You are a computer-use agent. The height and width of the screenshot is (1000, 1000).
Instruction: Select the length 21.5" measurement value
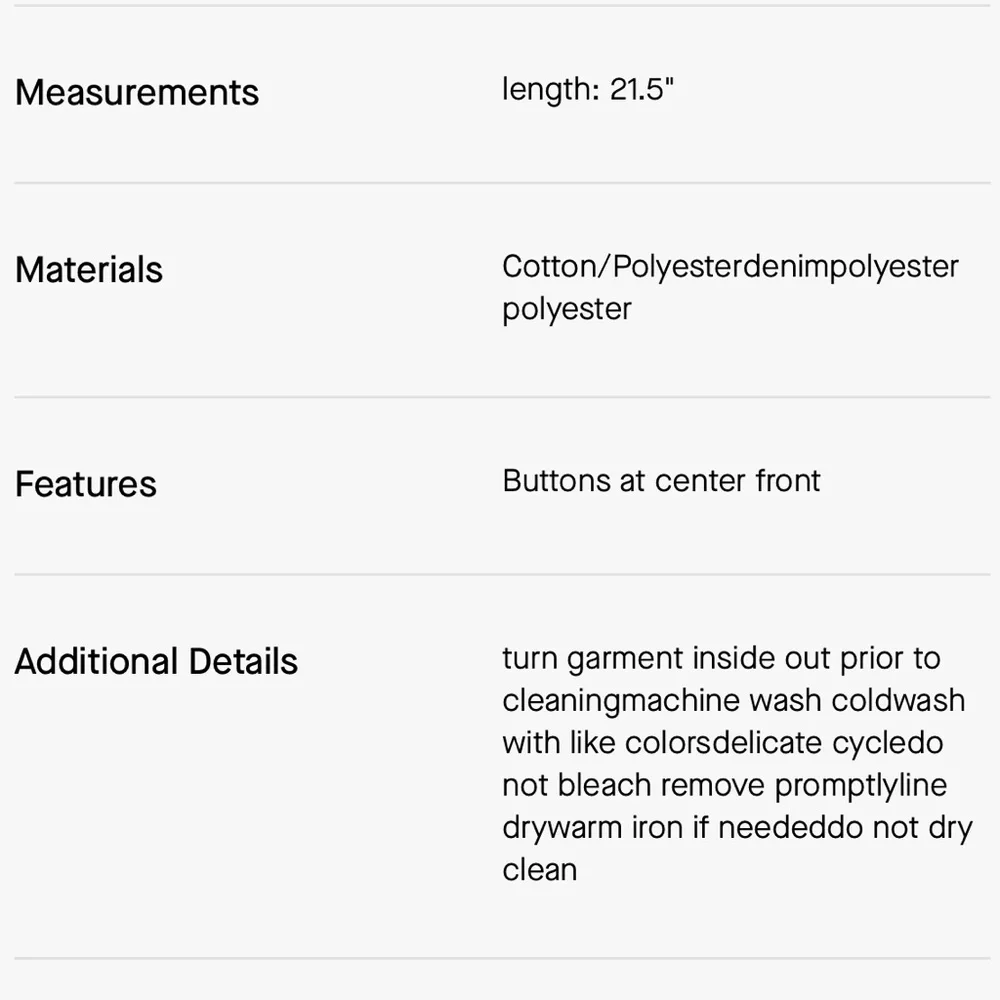(588, 89)
